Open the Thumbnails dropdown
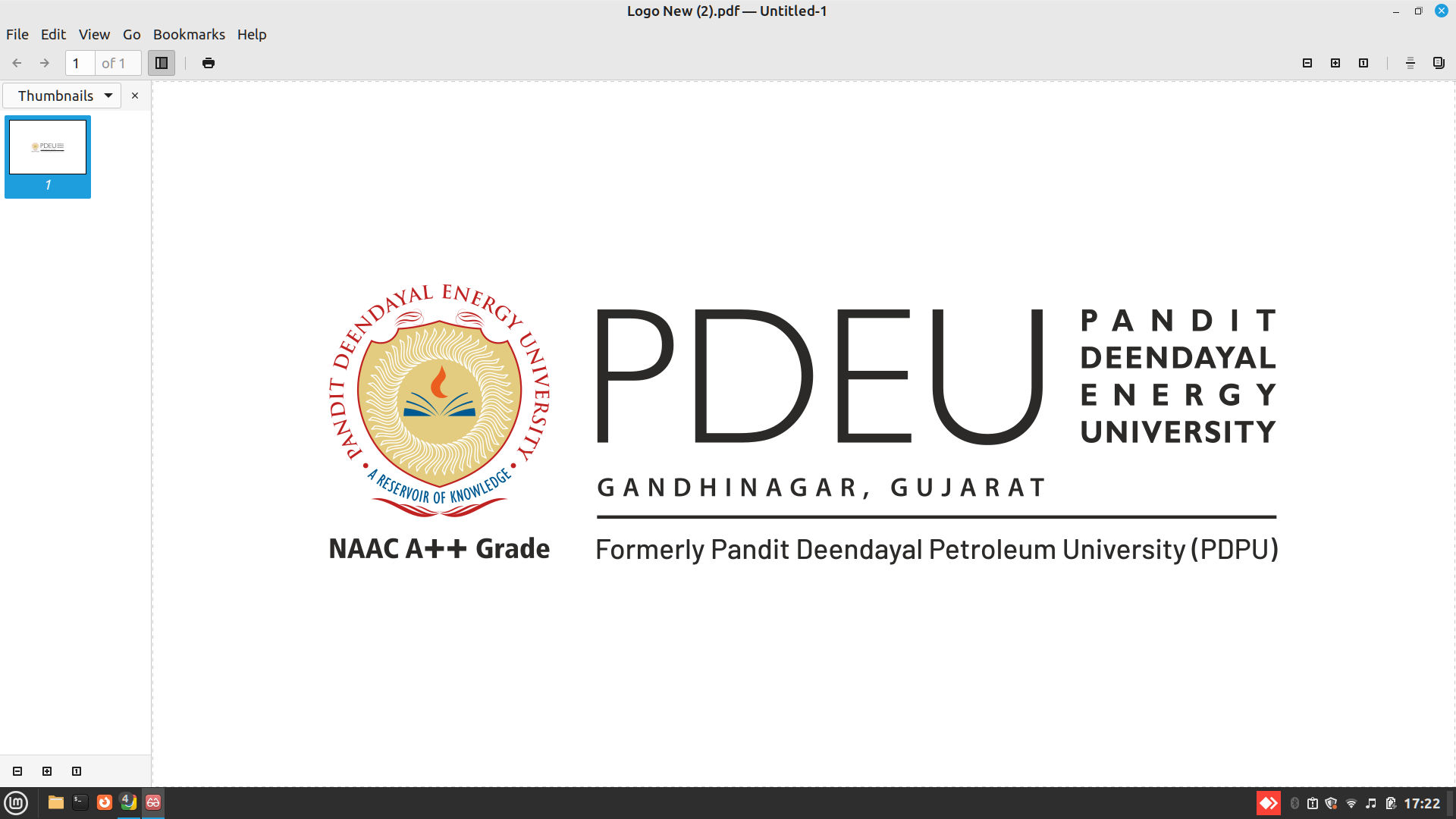 click(x=62, y=96)
